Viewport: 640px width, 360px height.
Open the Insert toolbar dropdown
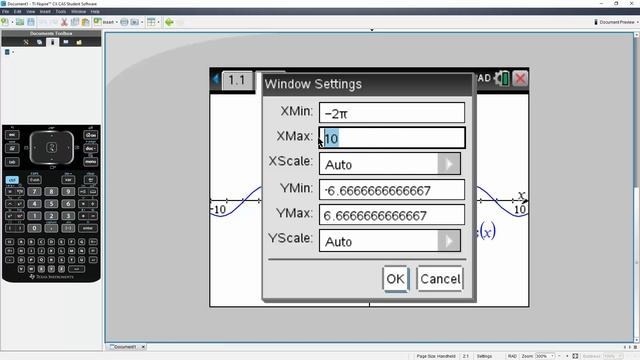click(x=106, y=22)
